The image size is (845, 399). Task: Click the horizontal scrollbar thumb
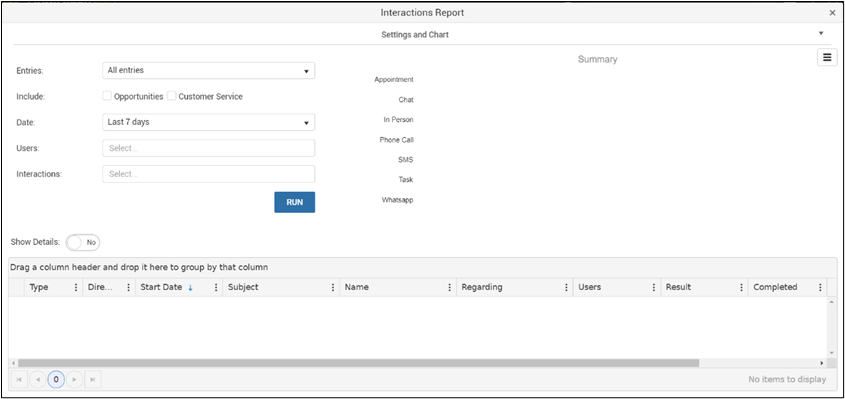point(358,363)
